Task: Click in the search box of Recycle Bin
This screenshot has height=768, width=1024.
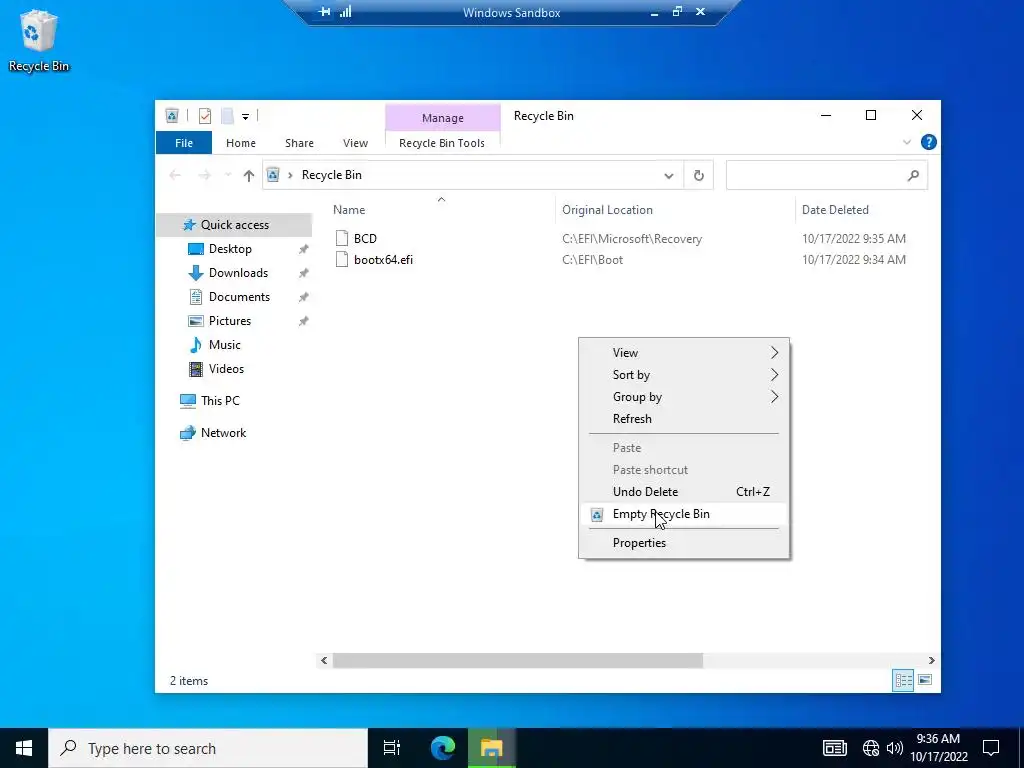Action: coord(826,175)
